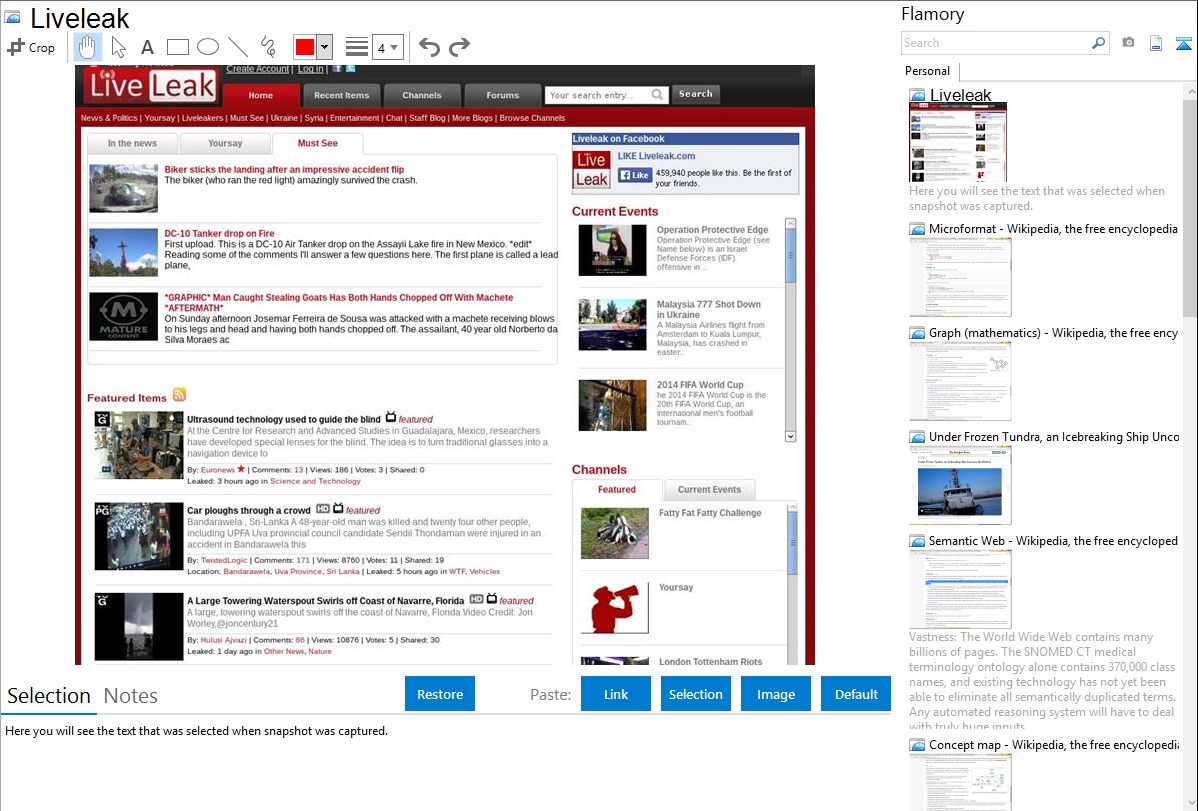Focus the Flamory Search field
1198x811 pixels.
pos(996,43)
